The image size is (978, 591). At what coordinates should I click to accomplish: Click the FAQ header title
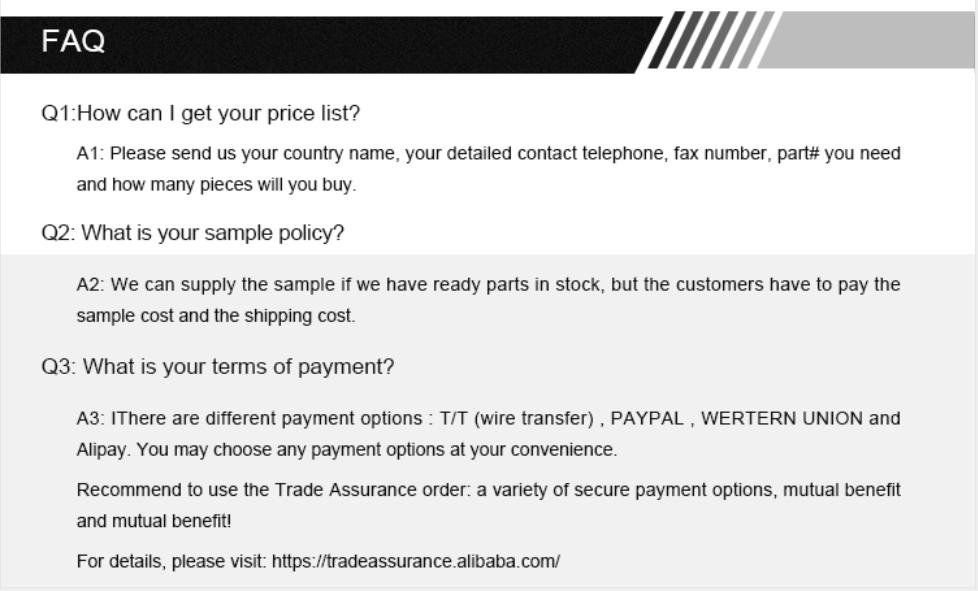[x=75, y=43]
